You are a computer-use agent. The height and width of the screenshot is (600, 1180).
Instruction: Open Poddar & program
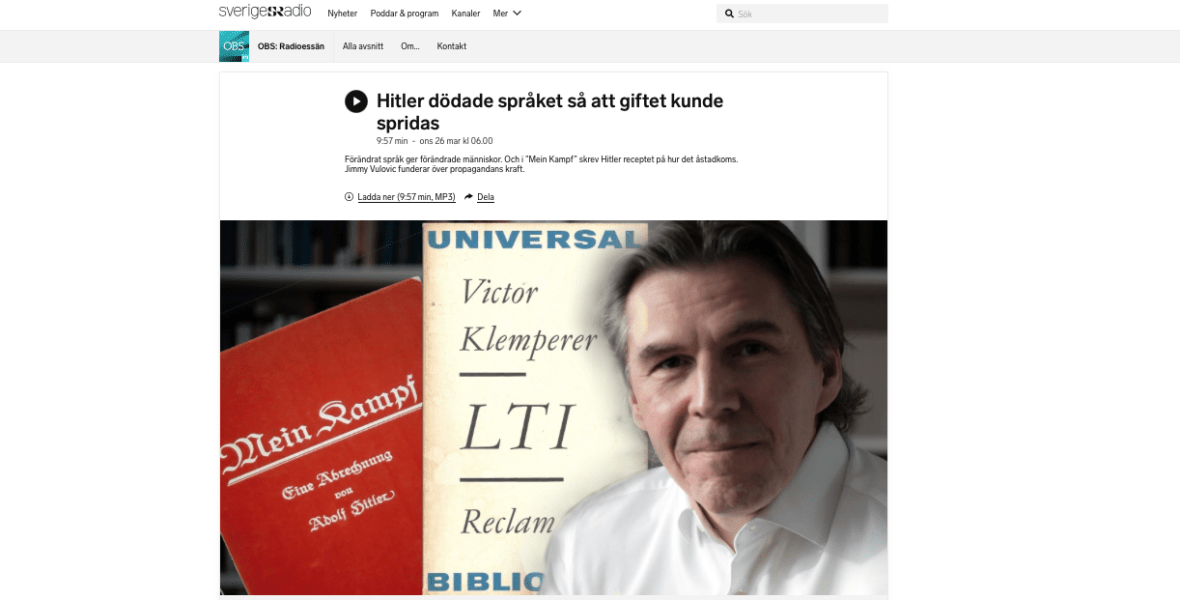click(404, 14)
